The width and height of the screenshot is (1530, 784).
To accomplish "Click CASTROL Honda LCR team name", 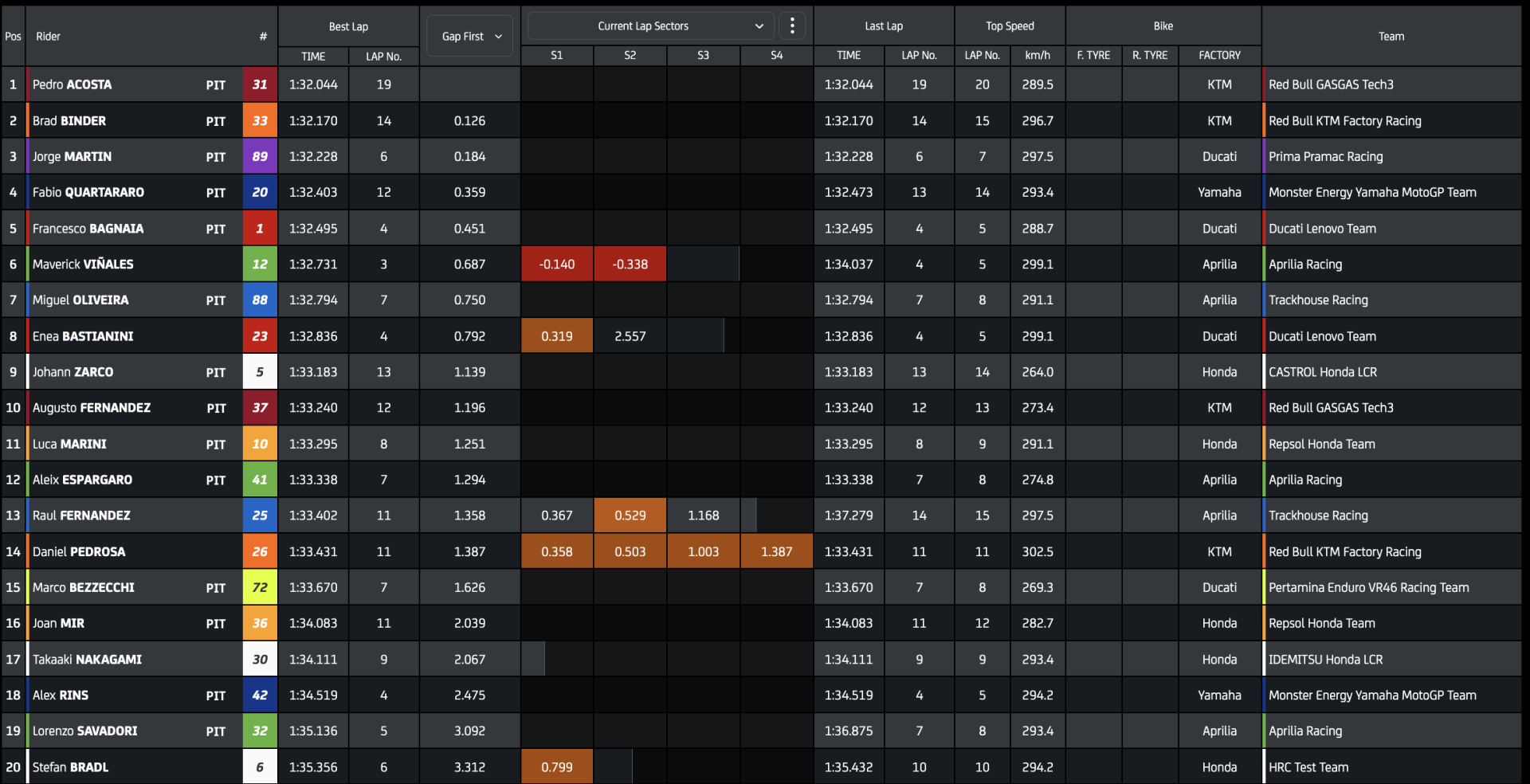I will click(1323, 372).
